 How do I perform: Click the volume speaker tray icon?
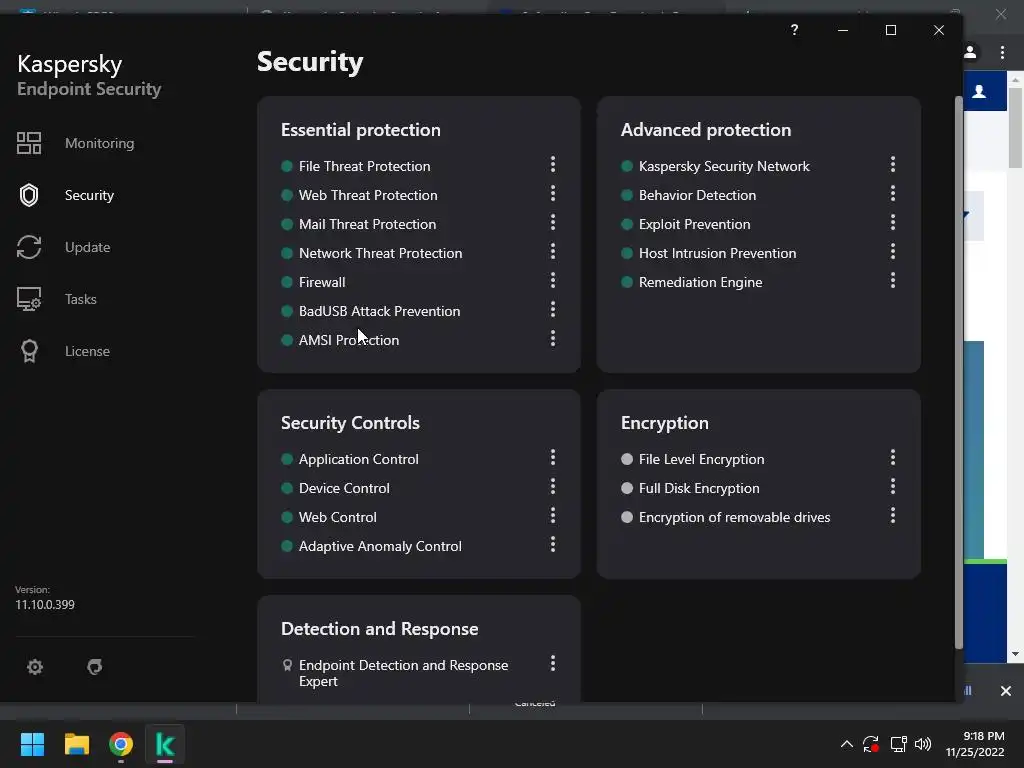click(x=923, y=744)
